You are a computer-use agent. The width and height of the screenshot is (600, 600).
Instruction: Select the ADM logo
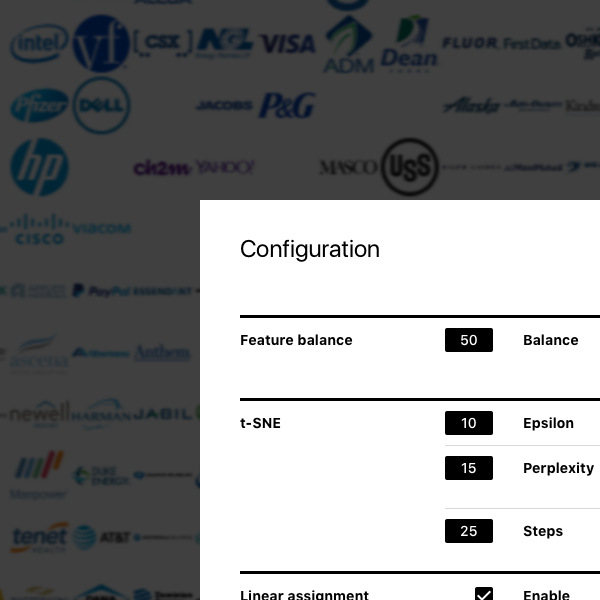pos(349,44)
